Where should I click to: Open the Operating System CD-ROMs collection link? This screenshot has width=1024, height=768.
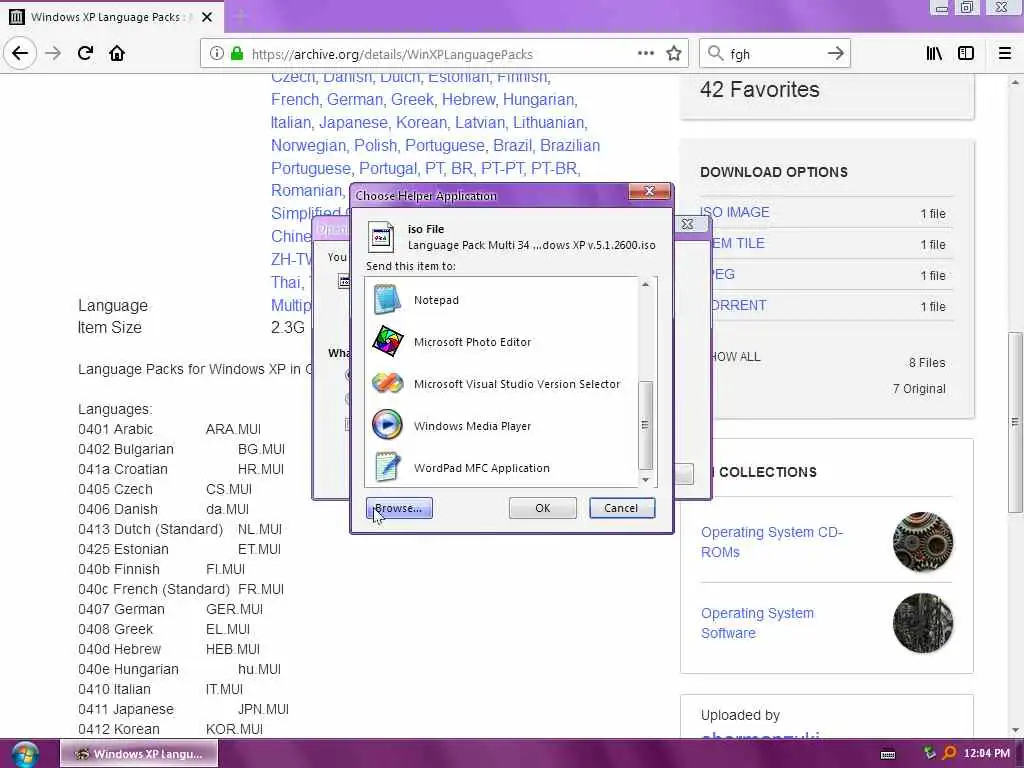pos(772,542)
